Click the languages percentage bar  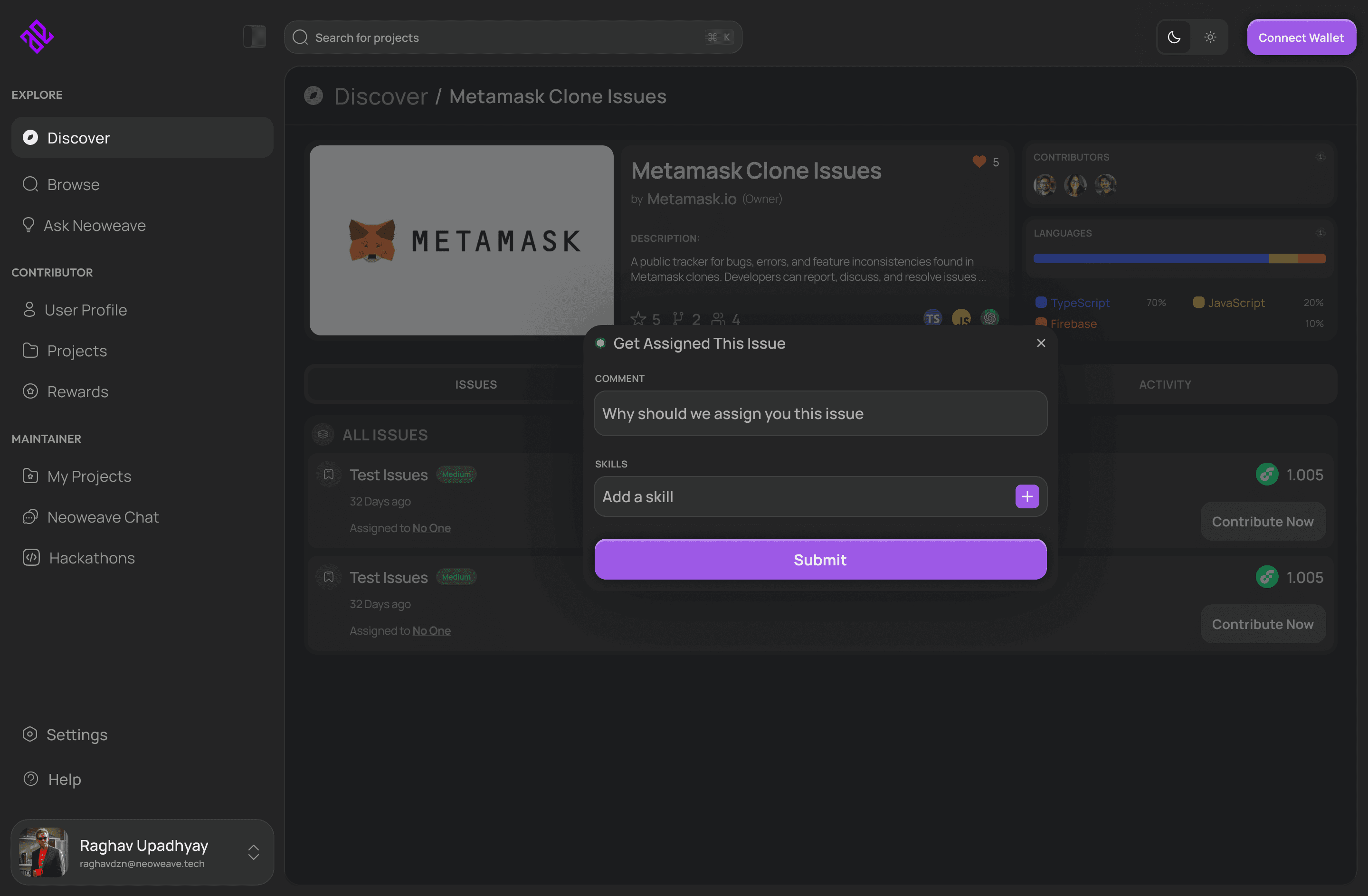tap(1179, 258)
